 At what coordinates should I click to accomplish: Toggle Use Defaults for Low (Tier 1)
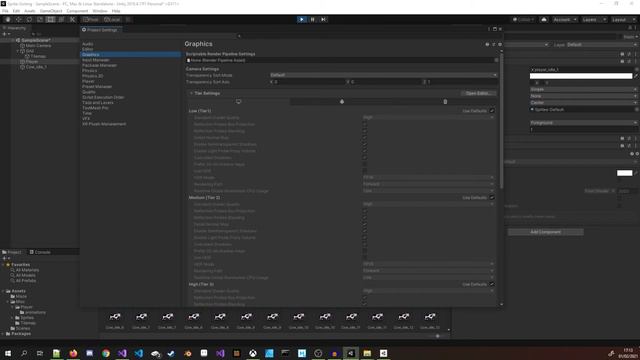tap(492, 111)
